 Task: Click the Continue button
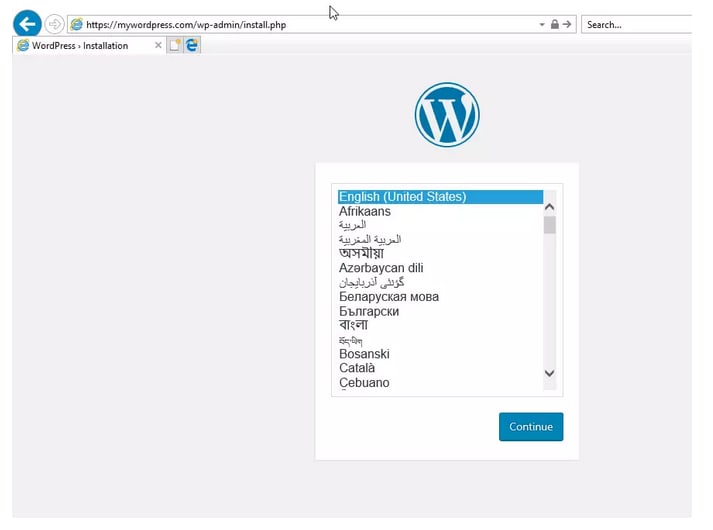click(531, 427)
